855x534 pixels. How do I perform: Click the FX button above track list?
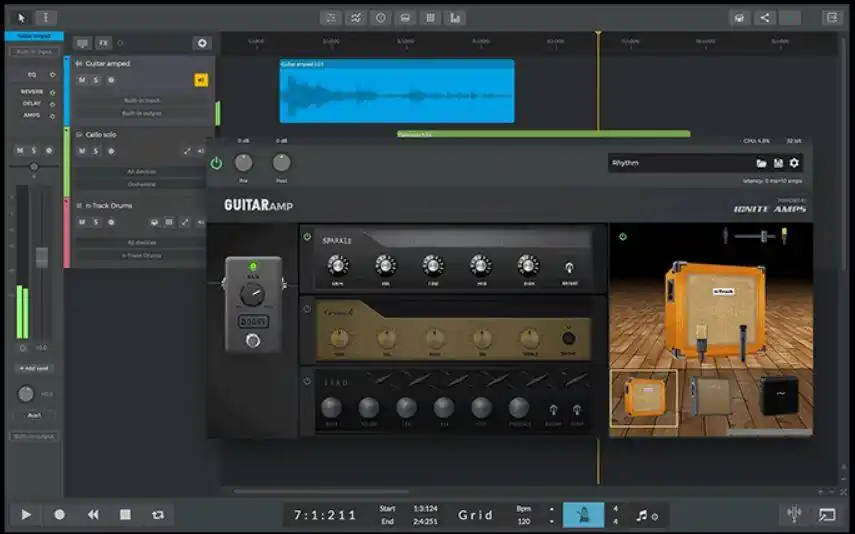pyautogui.click(x=103, y=43)
